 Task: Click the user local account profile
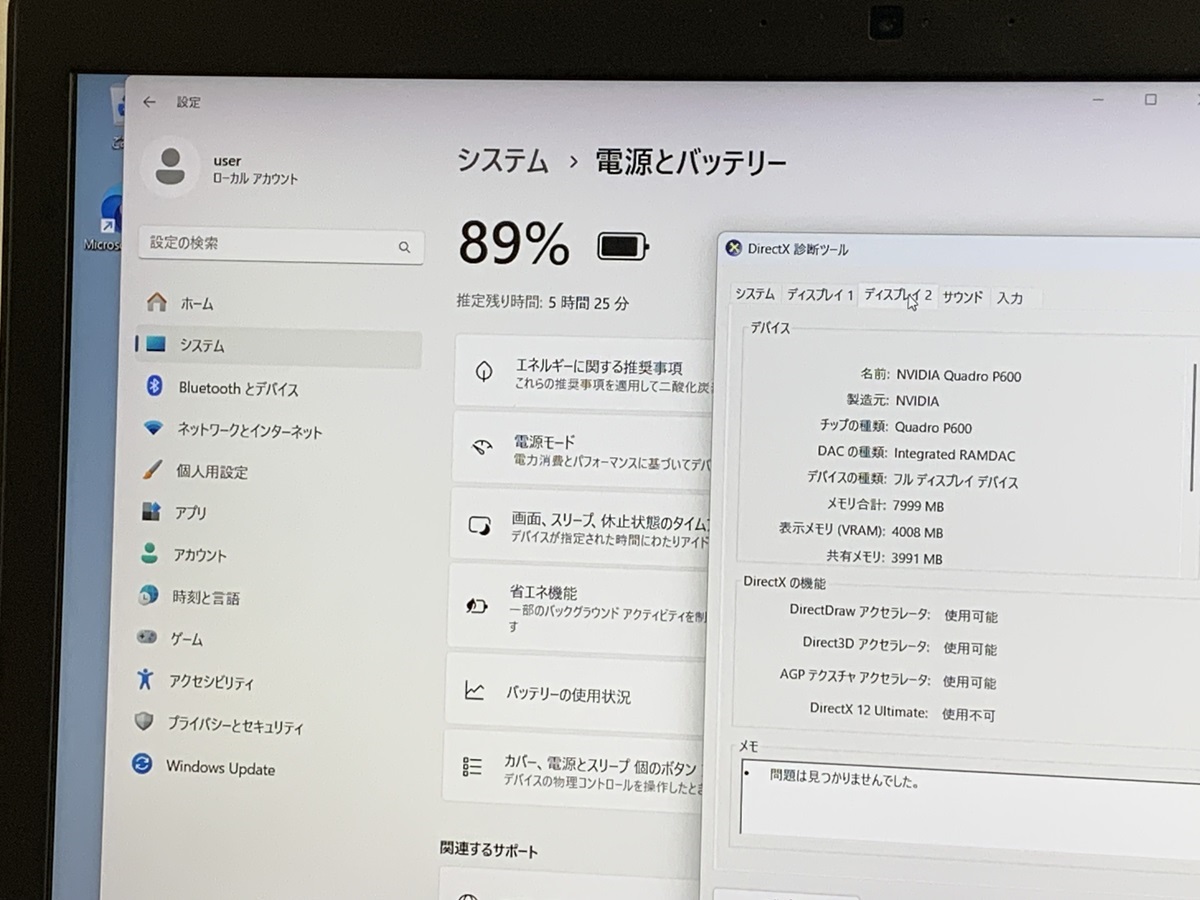point(228,169)
